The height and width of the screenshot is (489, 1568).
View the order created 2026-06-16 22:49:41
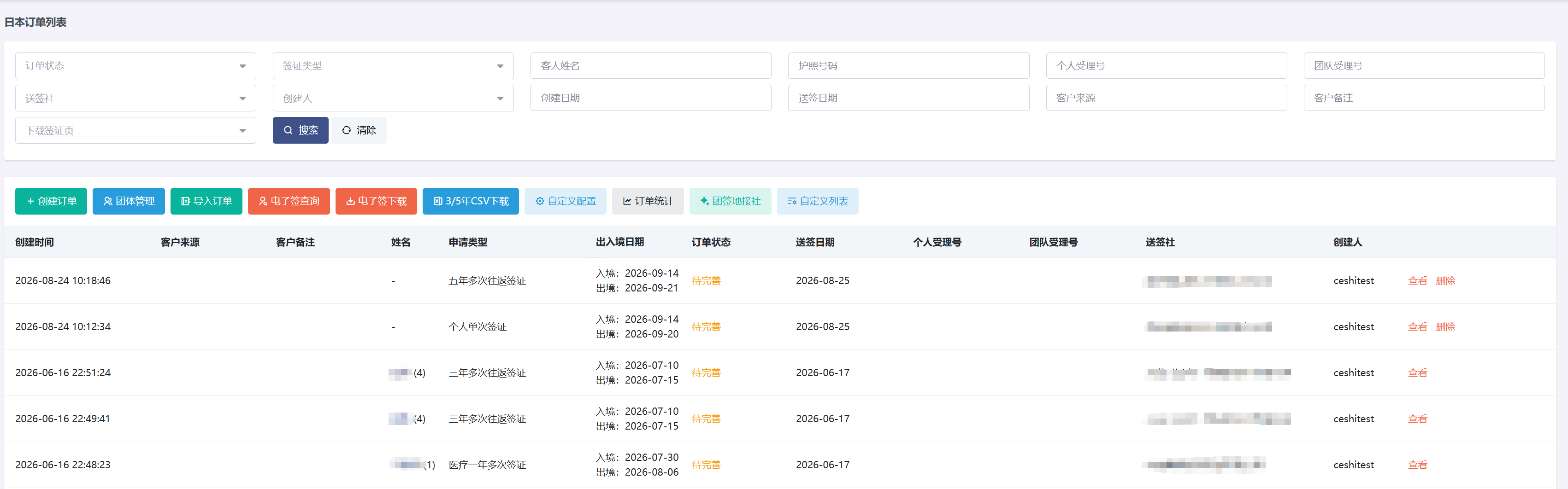1417,419
